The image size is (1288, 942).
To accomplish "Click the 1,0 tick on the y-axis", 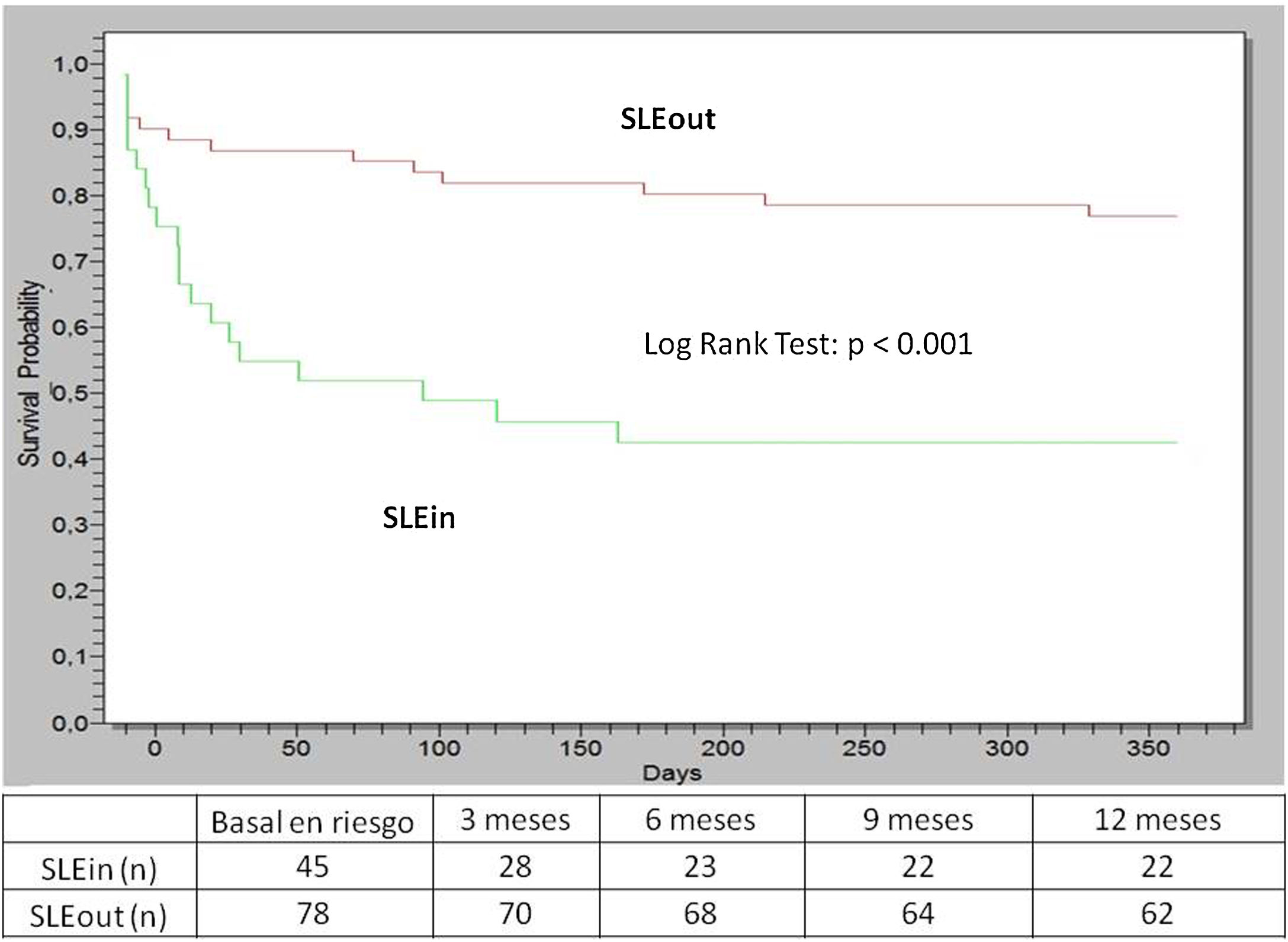I will [x=70, y=65].
